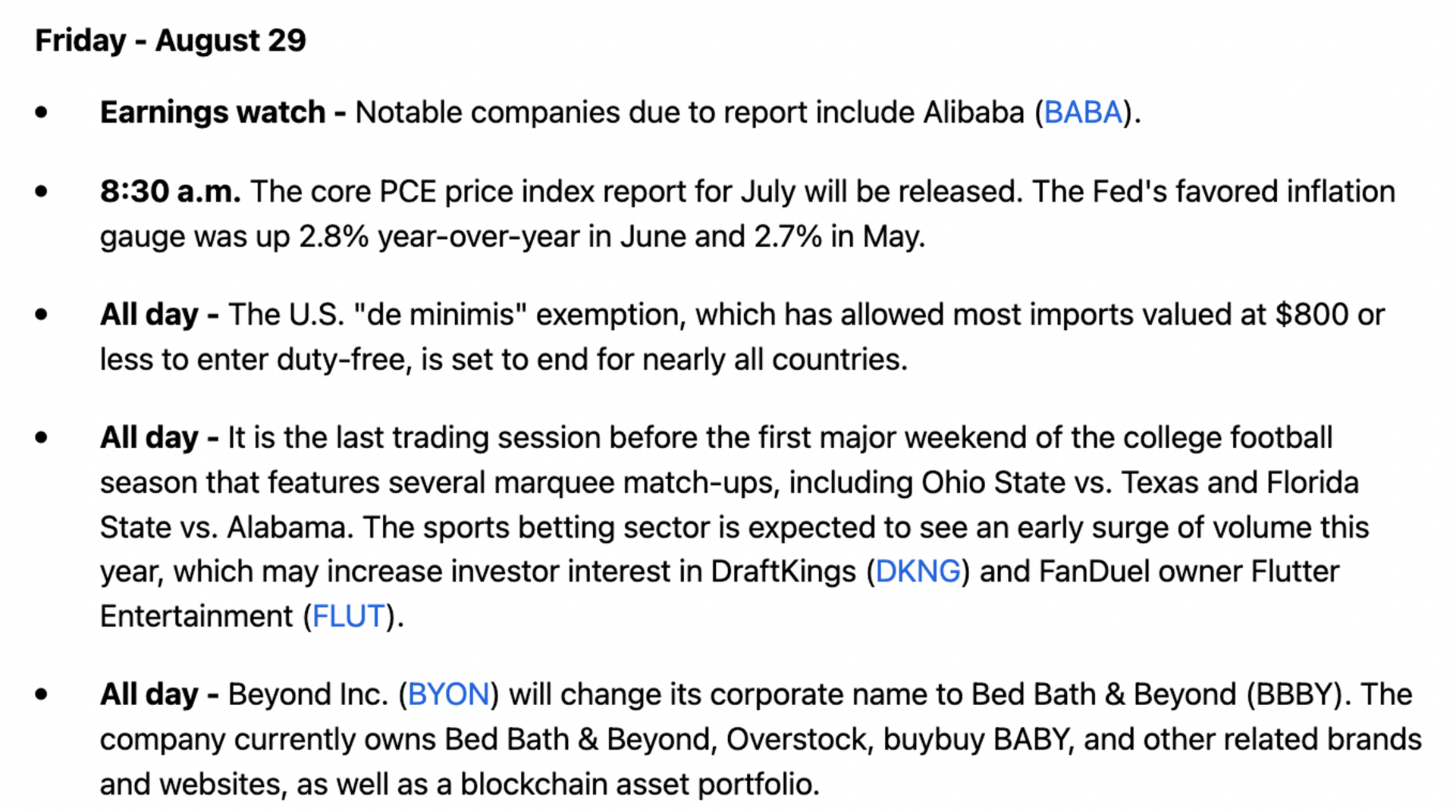Image resolution: width=1456 pixels, height=812 pixels.
Task: Click the bold 'Earnings watch' label
Action: [212, 112]
